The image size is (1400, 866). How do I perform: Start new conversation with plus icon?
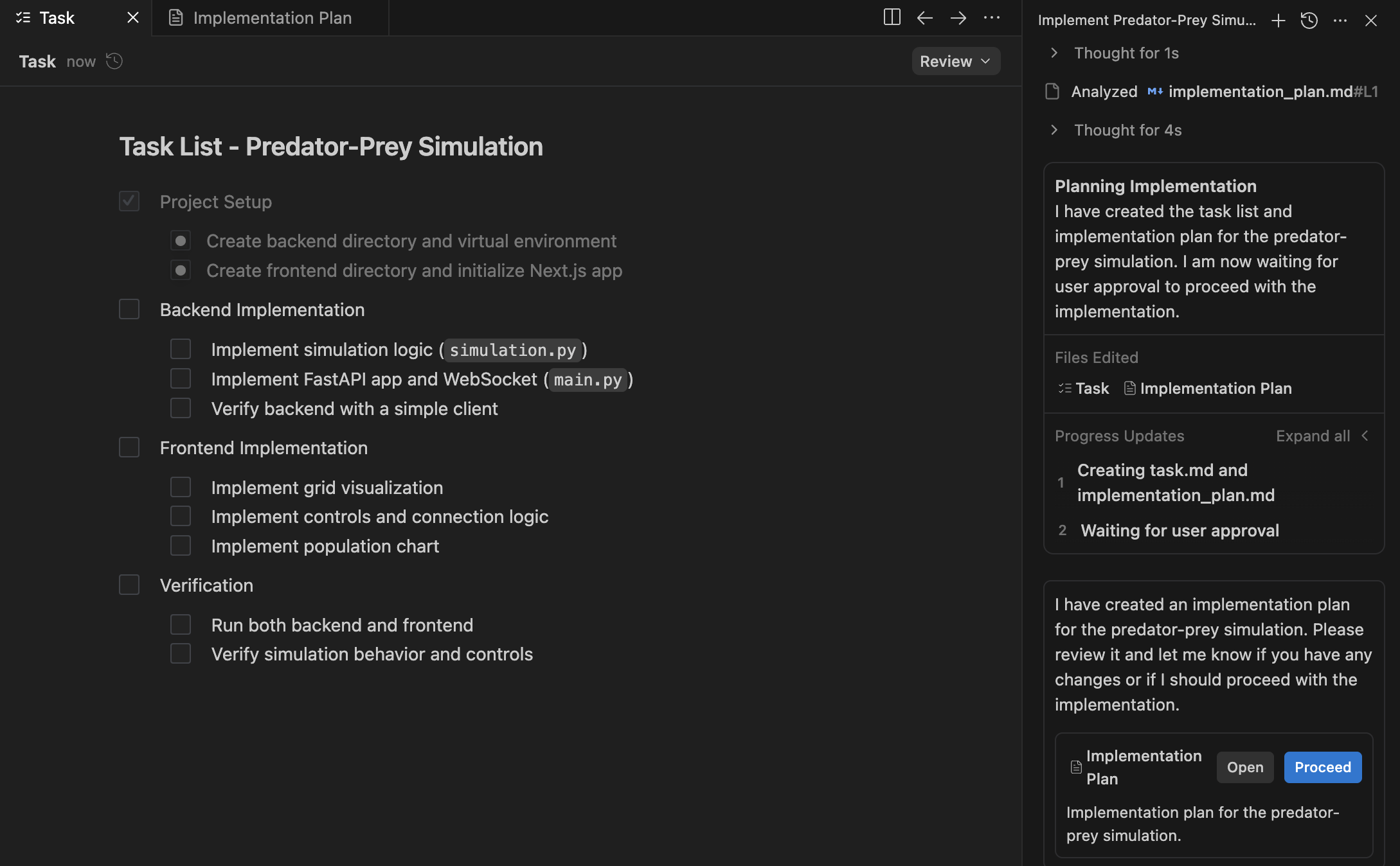pyautogui.click(x=1278, y=21)
